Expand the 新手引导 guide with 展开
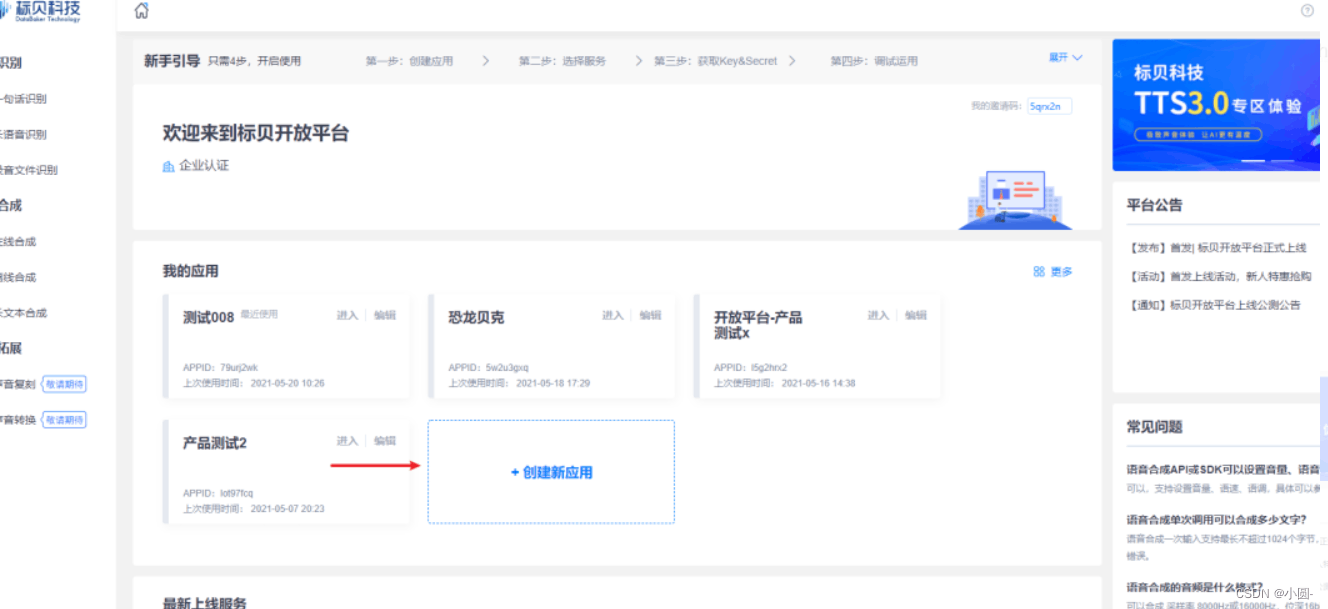Image resolution: width=1328 pixels, height=609 pixels. 1065,58
